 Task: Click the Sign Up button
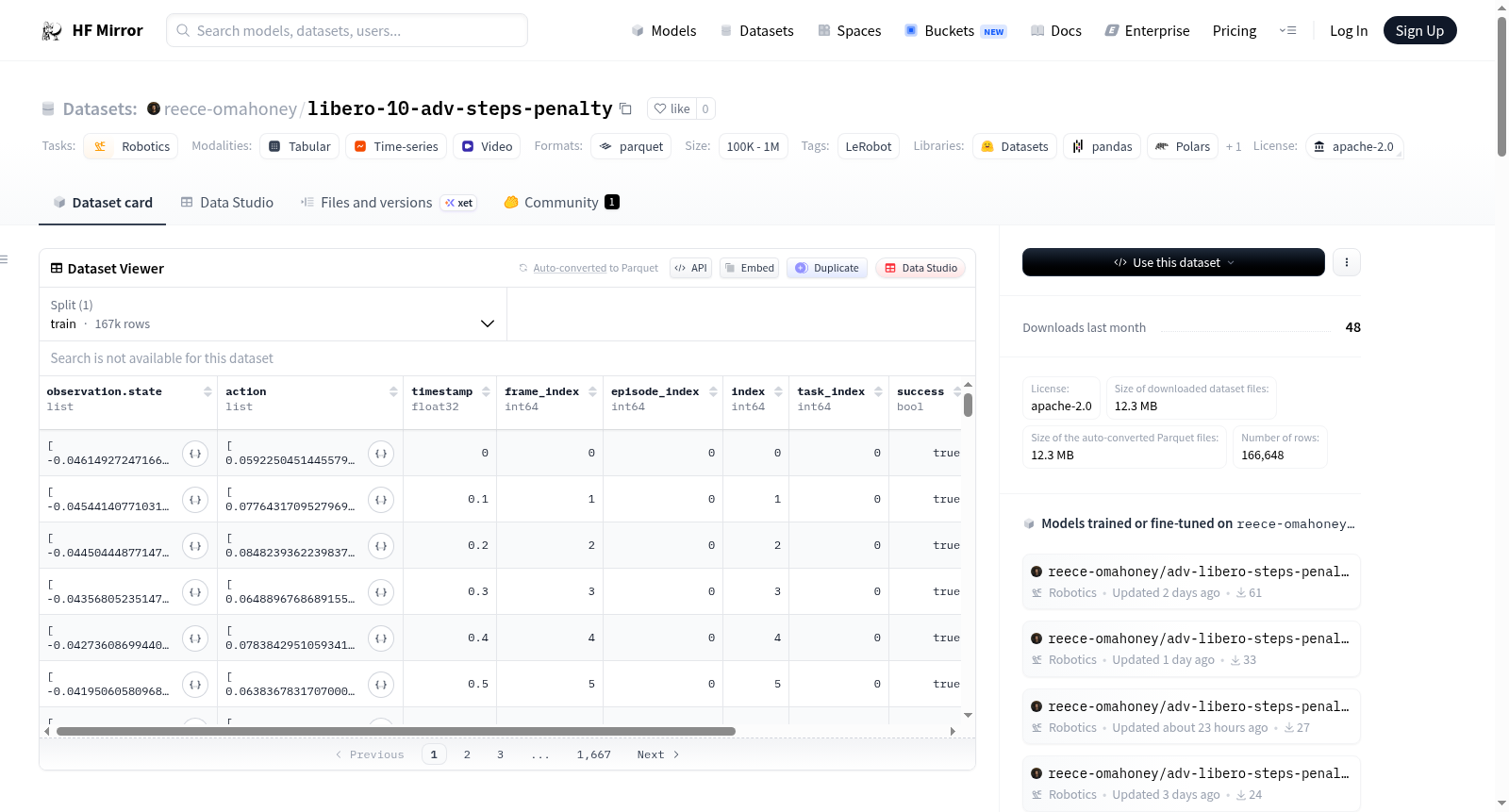tap(1419, 30)
